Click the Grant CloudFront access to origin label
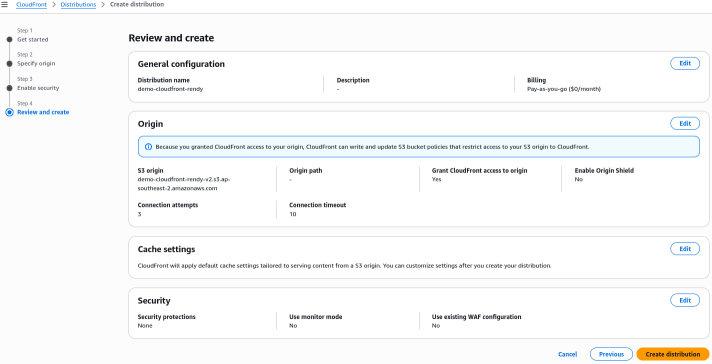This screenshot has height=364, width=712. click(480, 171)
